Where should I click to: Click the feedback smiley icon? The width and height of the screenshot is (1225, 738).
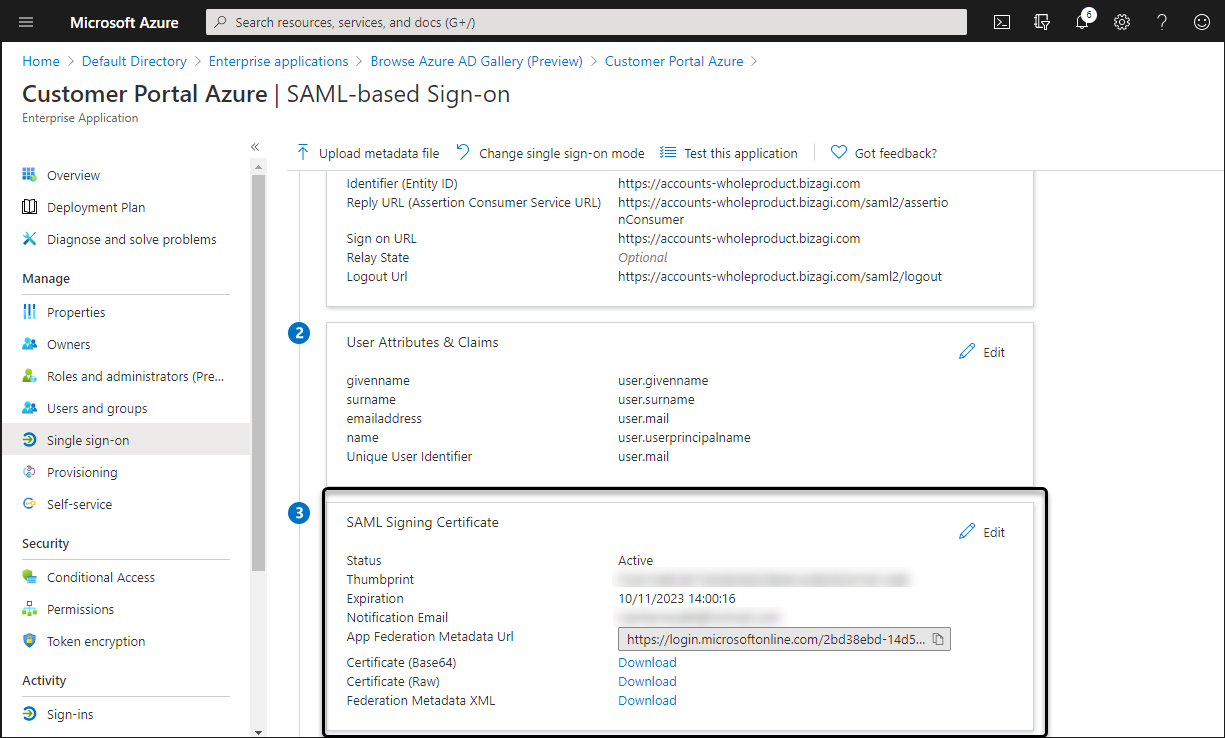pyautogui.click(x=1201, y=22)
